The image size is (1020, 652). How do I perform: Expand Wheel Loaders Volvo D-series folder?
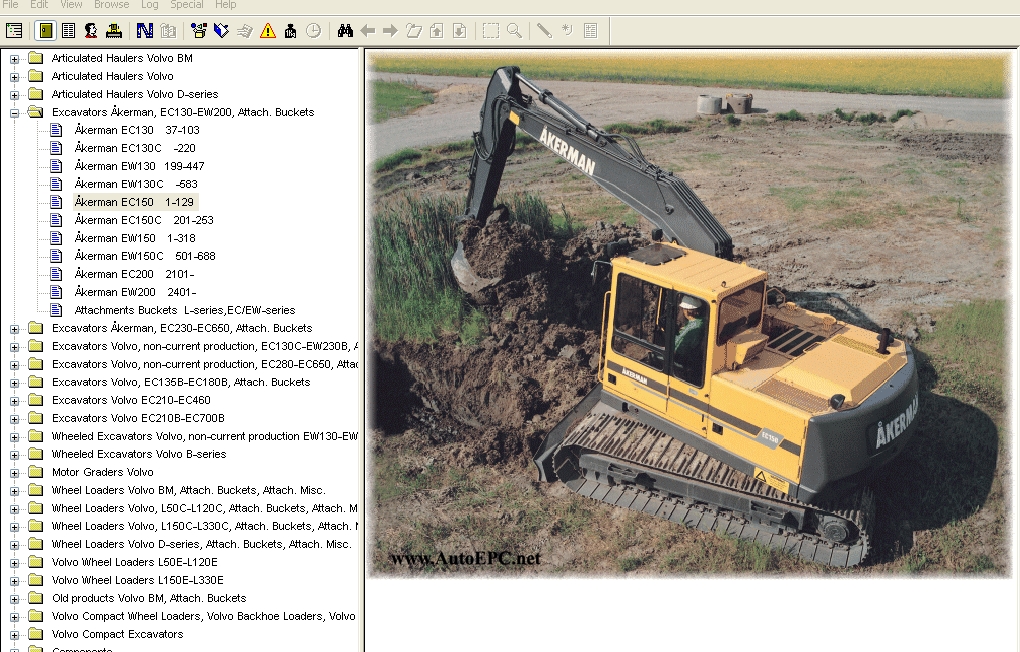click(14, 545)
